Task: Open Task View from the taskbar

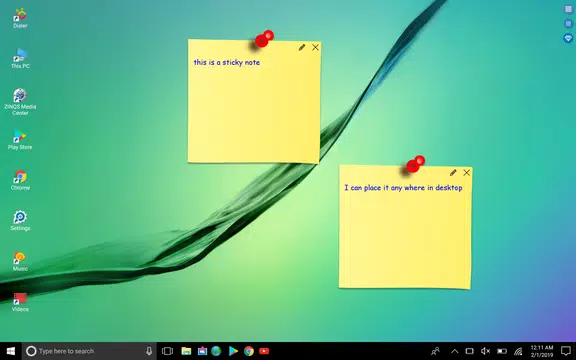Action: (x=168, y=351)
